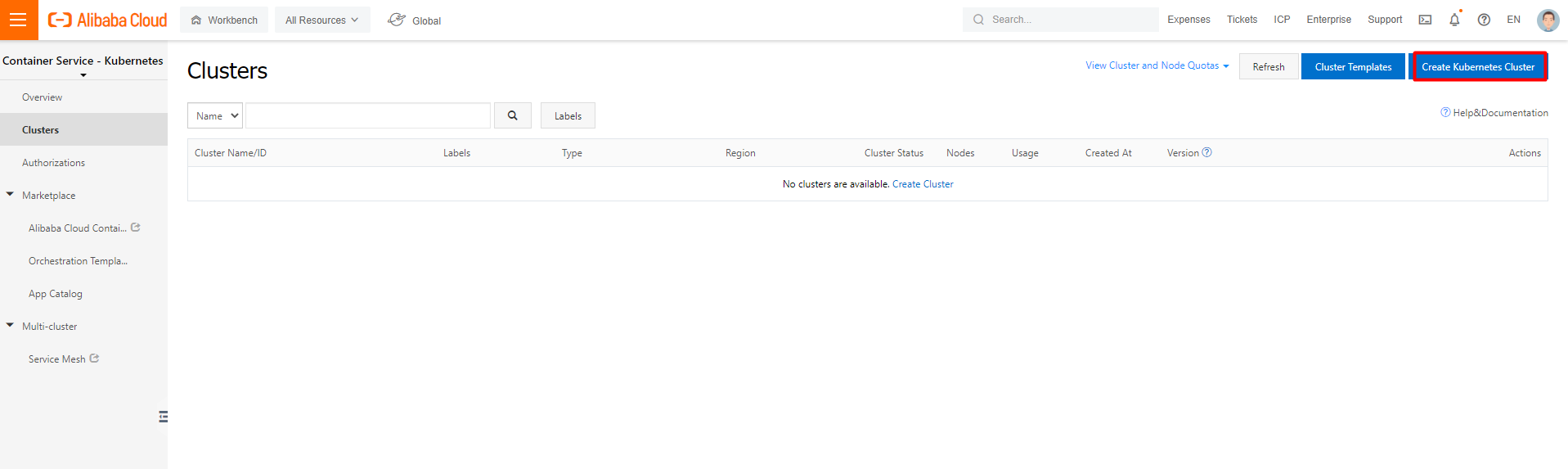Screen dimensions: 1568x469
Task: Open Cluster Templates
Action: pos(1353,66)
